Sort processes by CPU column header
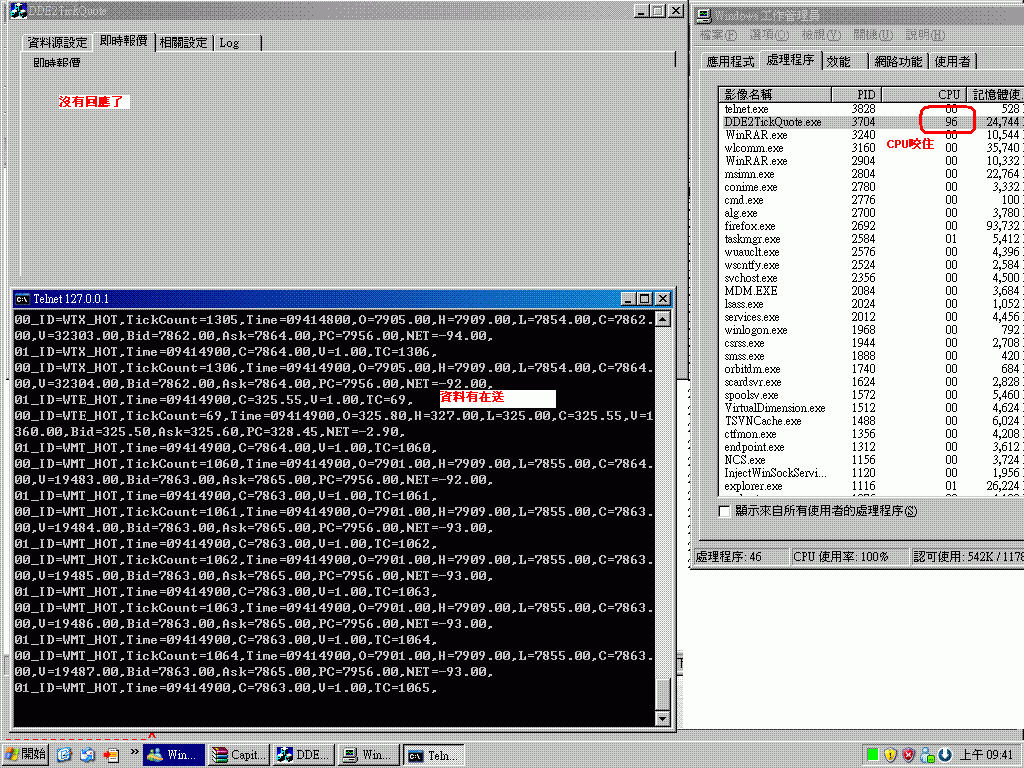Screen dimensions: 1024x768 point(923,95)
